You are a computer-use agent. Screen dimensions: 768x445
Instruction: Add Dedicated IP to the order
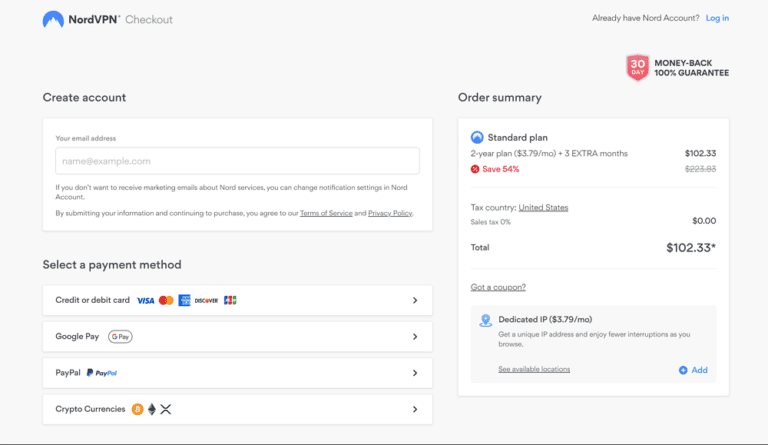tap(693, 370)
